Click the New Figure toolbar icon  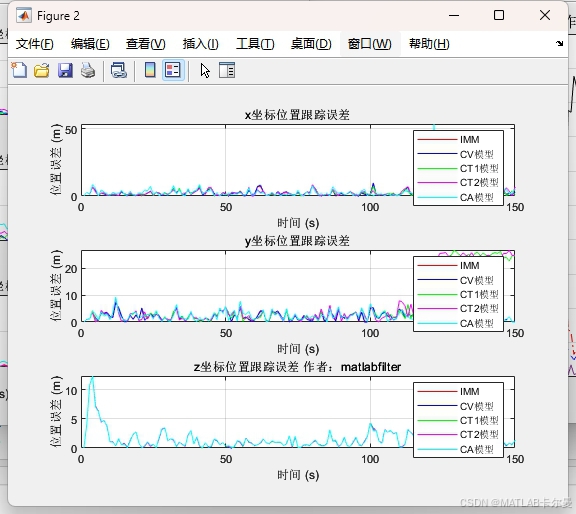[19, 70]
